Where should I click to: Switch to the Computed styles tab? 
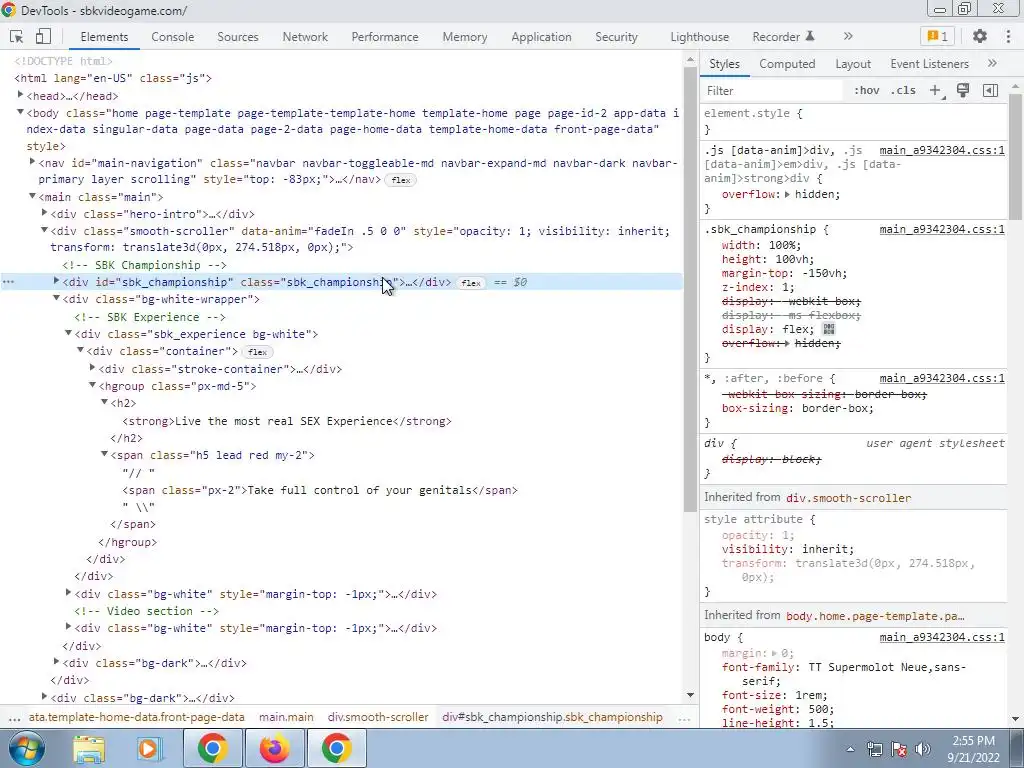[x=787, y=64]
